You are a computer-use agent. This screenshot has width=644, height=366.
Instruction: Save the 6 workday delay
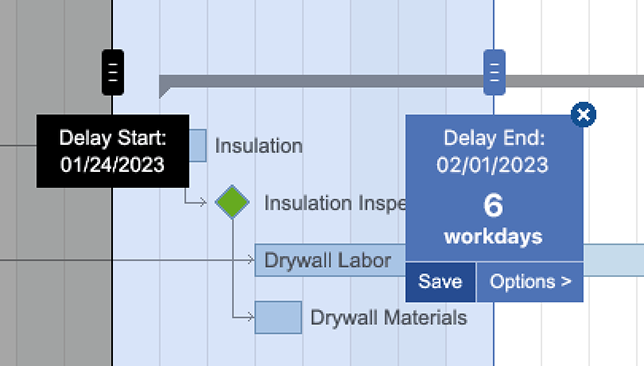tap(440, 282)
